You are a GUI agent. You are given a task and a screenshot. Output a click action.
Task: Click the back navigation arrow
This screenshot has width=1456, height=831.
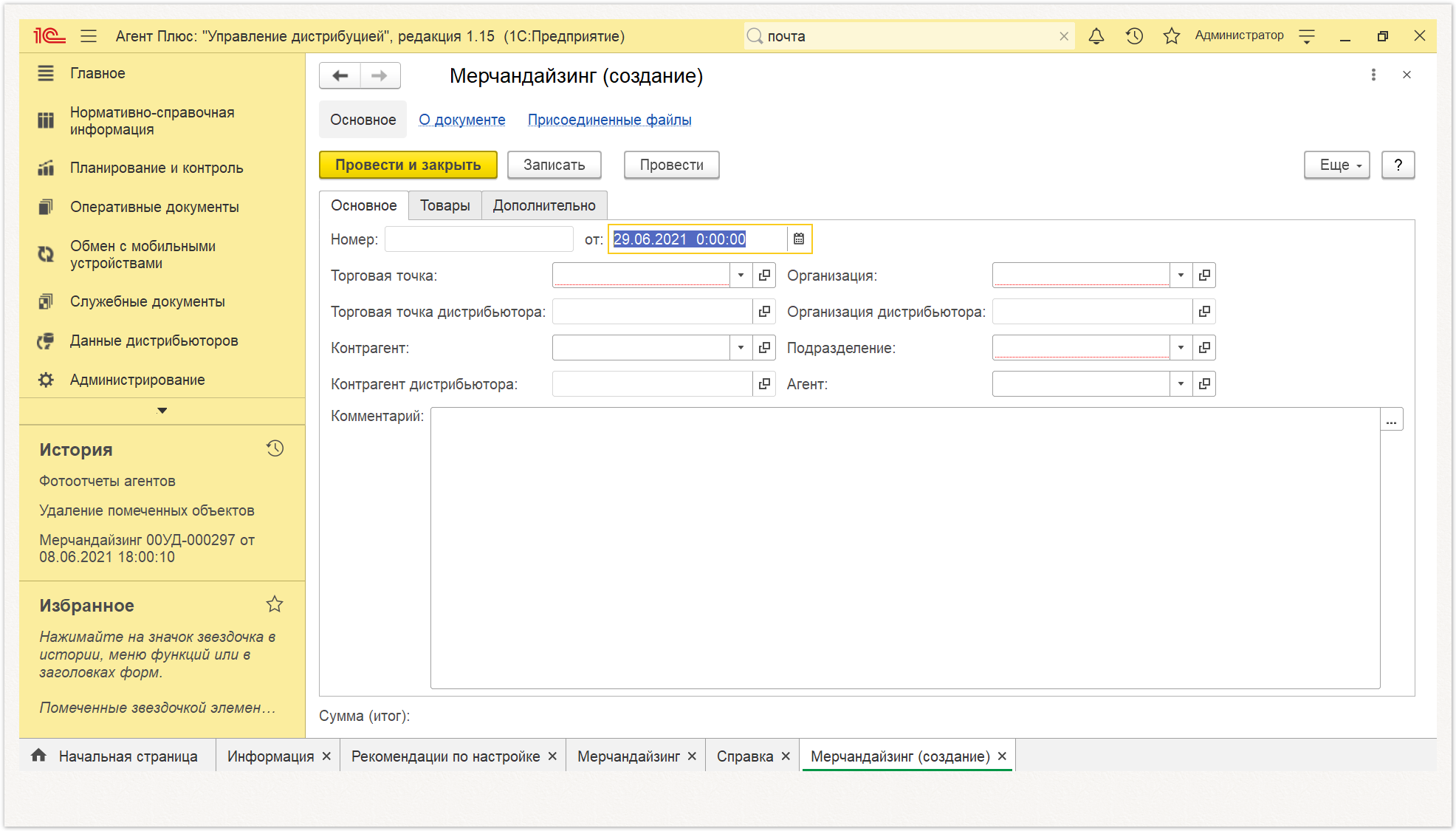tap(340, 75)
